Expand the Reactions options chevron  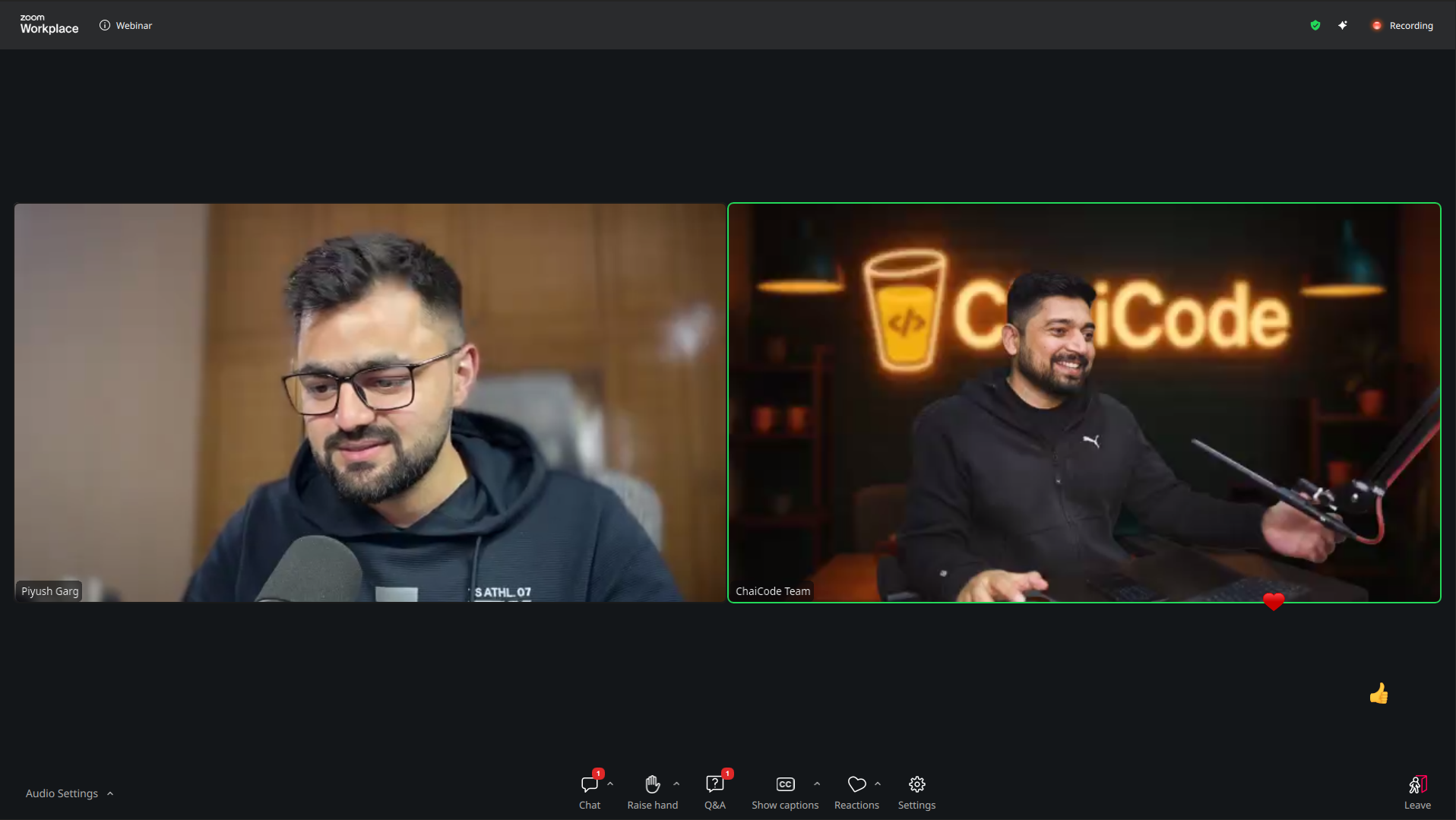[878, 784]
